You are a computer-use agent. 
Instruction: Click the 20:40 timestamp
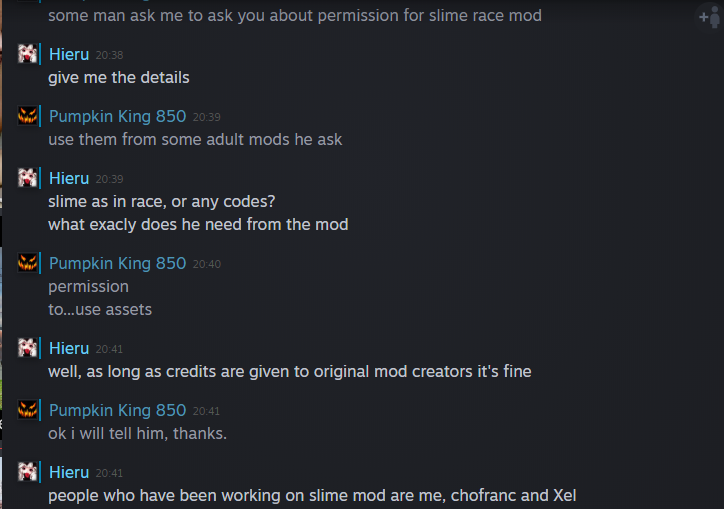tap(207, 264)
